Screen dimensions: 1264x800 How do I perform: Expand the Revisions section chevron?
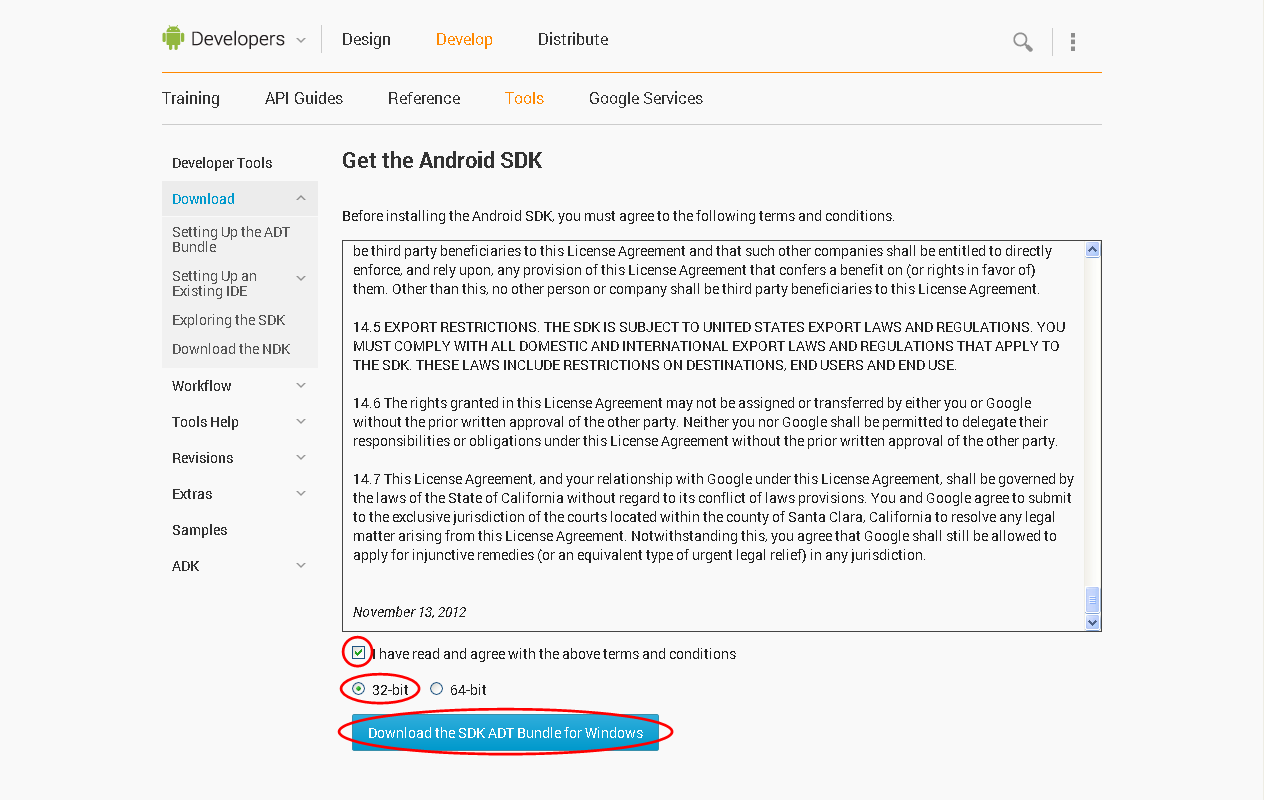tap(301, 457)
